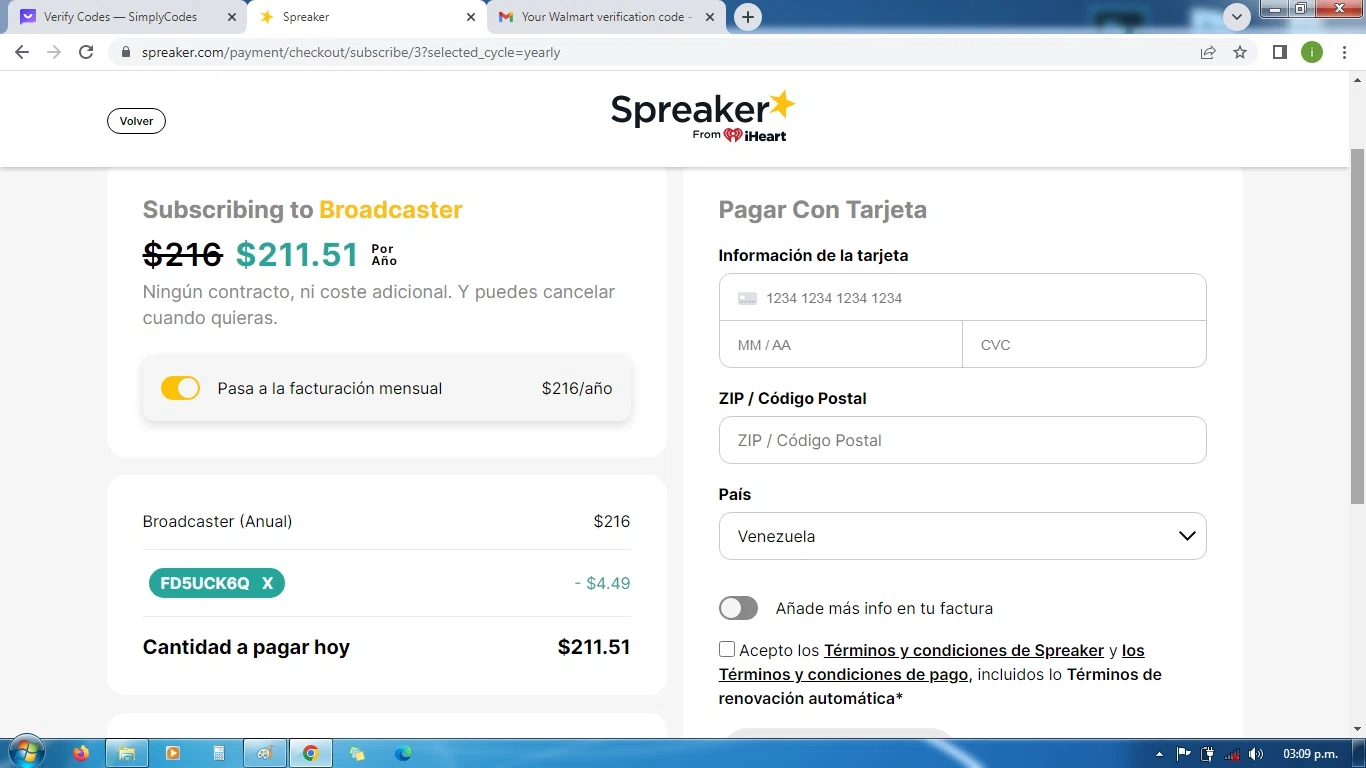The width and height of the screenshot is (1366, 768).
Task: Open Chrome three-dot menu
Action: click(x=1343, y=52)
